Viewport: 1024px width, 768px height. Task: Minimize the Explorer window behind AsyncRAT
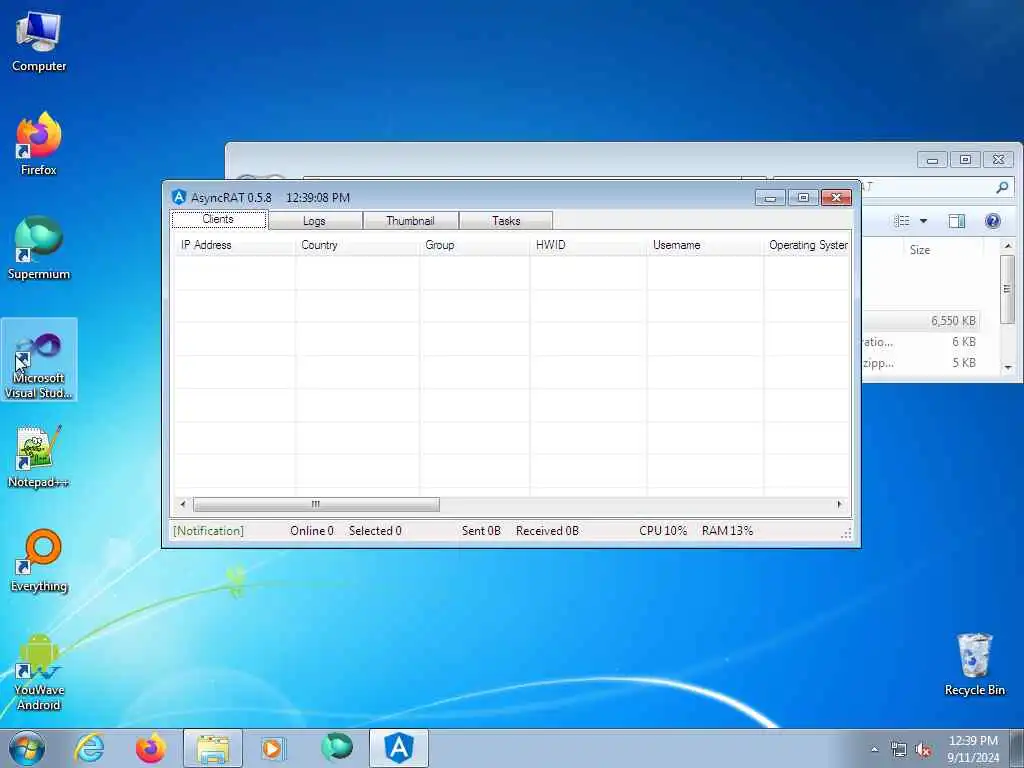(932, 159)
